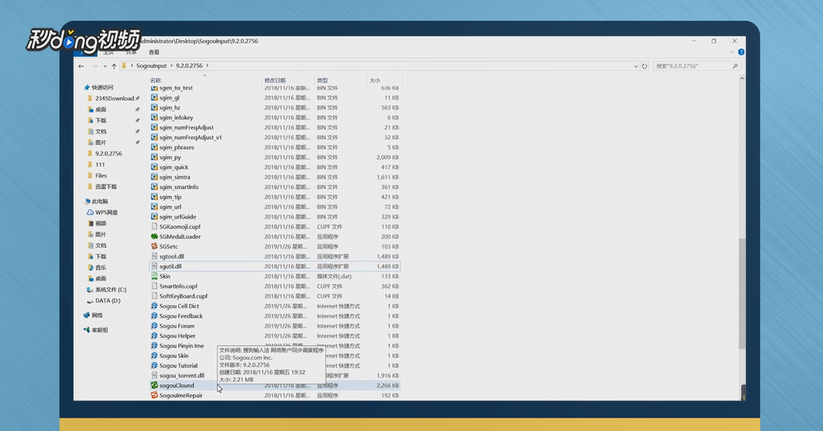This screenshot has width=823, height=431.
Task: Expand the ribbon with the chevron
Action: [732, 52]
